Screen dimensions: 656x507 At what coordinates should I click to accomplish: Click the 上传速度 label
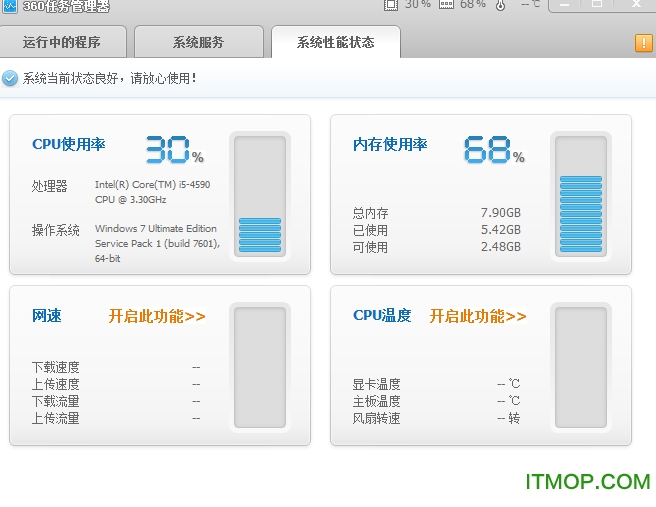point(56,384)
